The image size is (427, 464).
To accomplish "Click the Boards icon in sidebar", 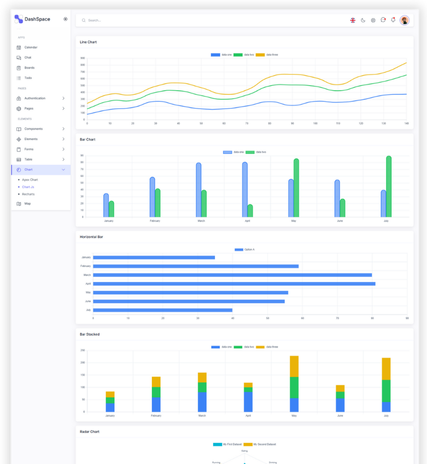I will 19,68.
